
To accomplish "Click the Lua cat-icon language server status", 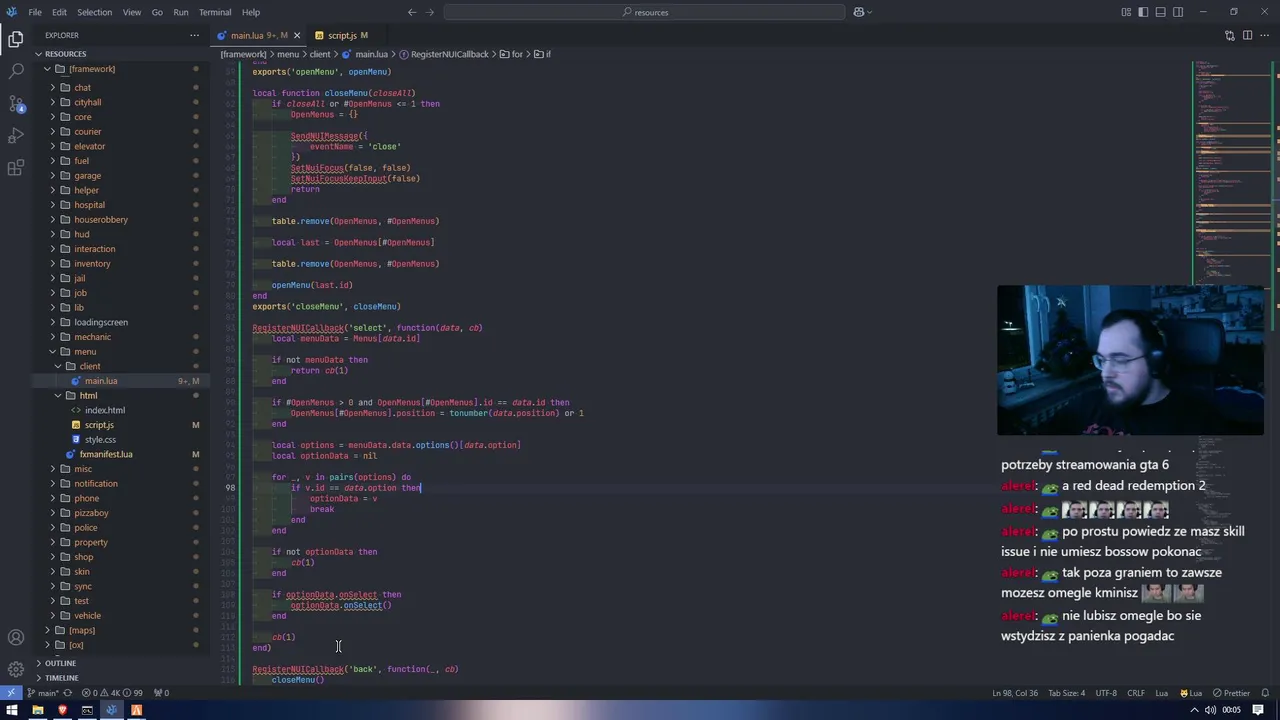I will pos(1190,693).
